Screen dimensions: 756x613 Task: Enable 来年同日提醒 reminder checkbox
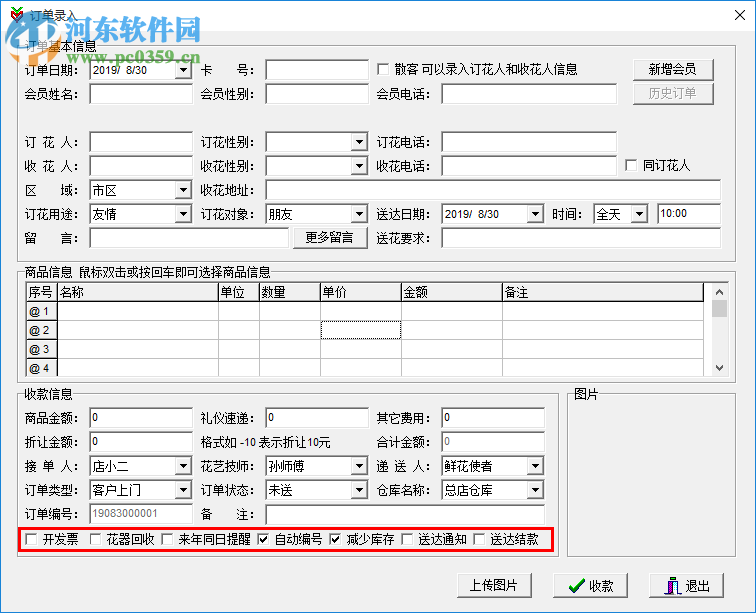167,539
